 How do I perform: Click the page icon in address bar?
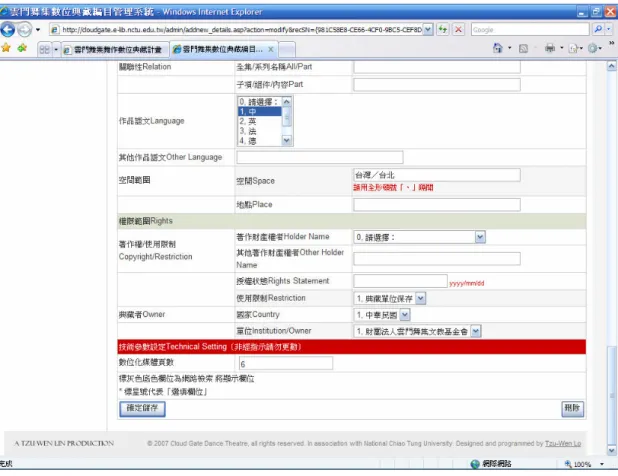55,30
